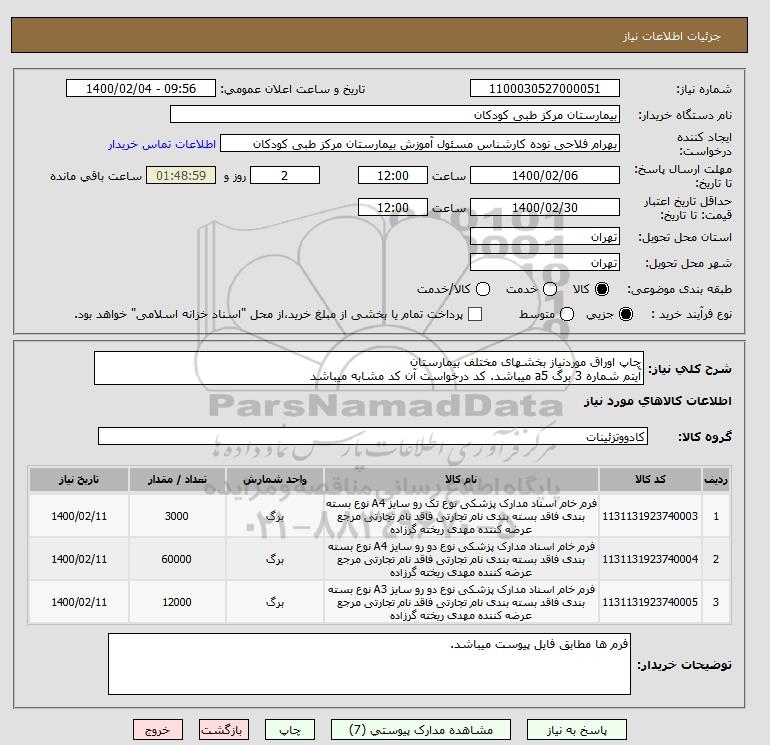Image resolution: width=770 pixels, height=745 pixels.
Task: Click the خروج exit button
Action: pyautogui.click(x=158, y=730)
